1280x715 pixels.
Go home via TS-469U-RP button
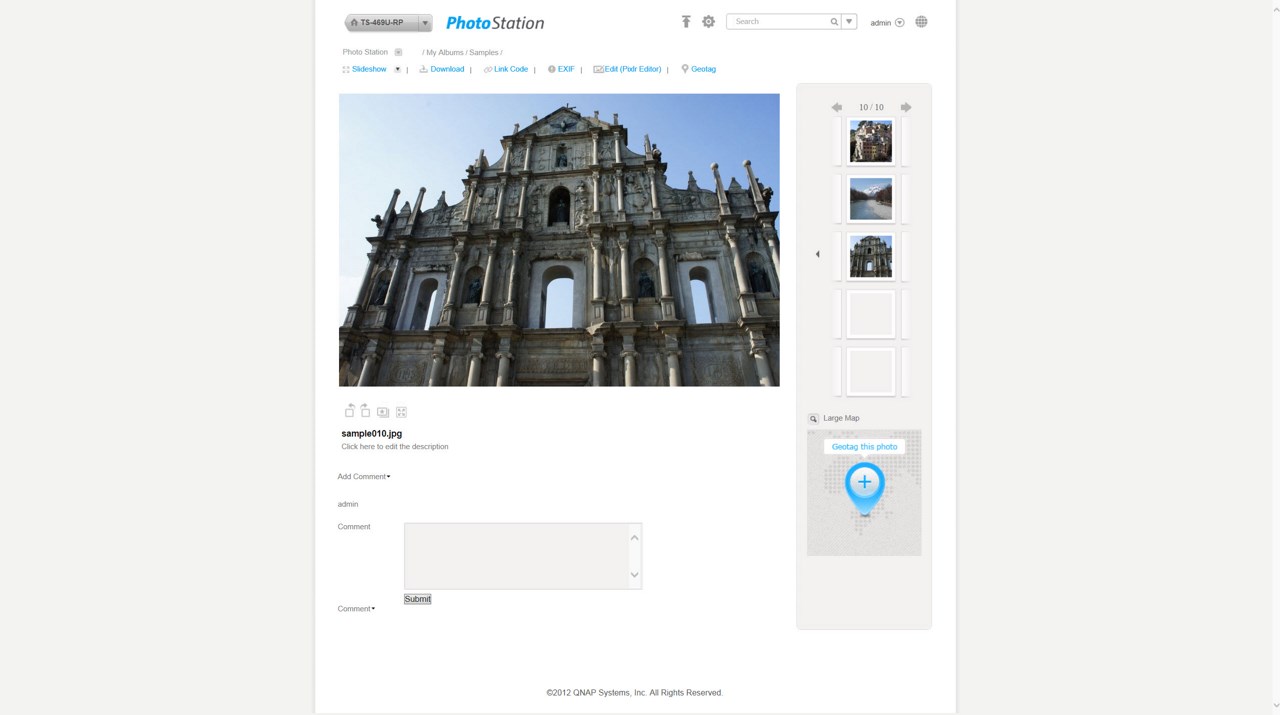tap(381, 22)
